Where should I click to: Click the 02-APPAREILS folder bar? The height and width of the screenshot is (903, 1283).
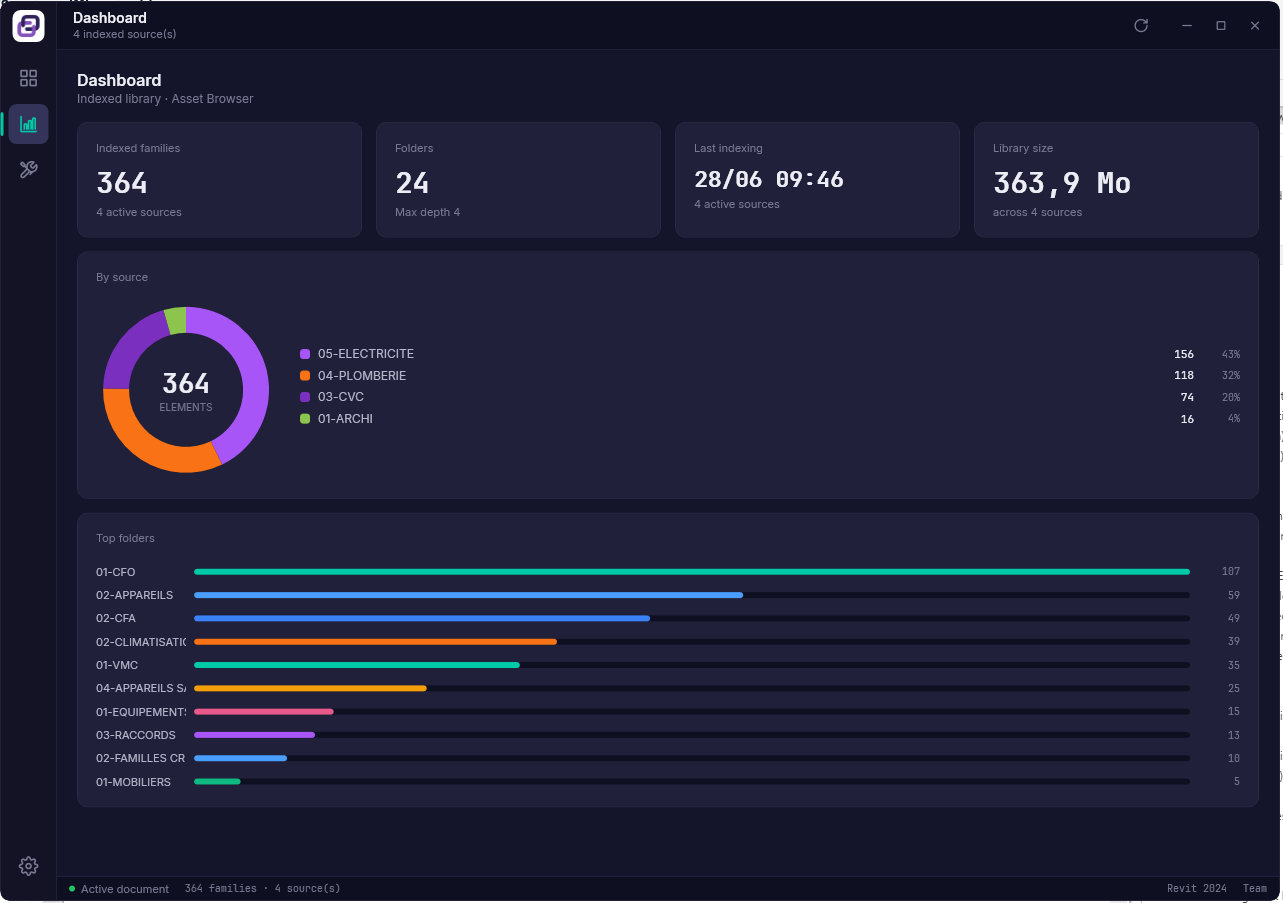coord(692,595)
